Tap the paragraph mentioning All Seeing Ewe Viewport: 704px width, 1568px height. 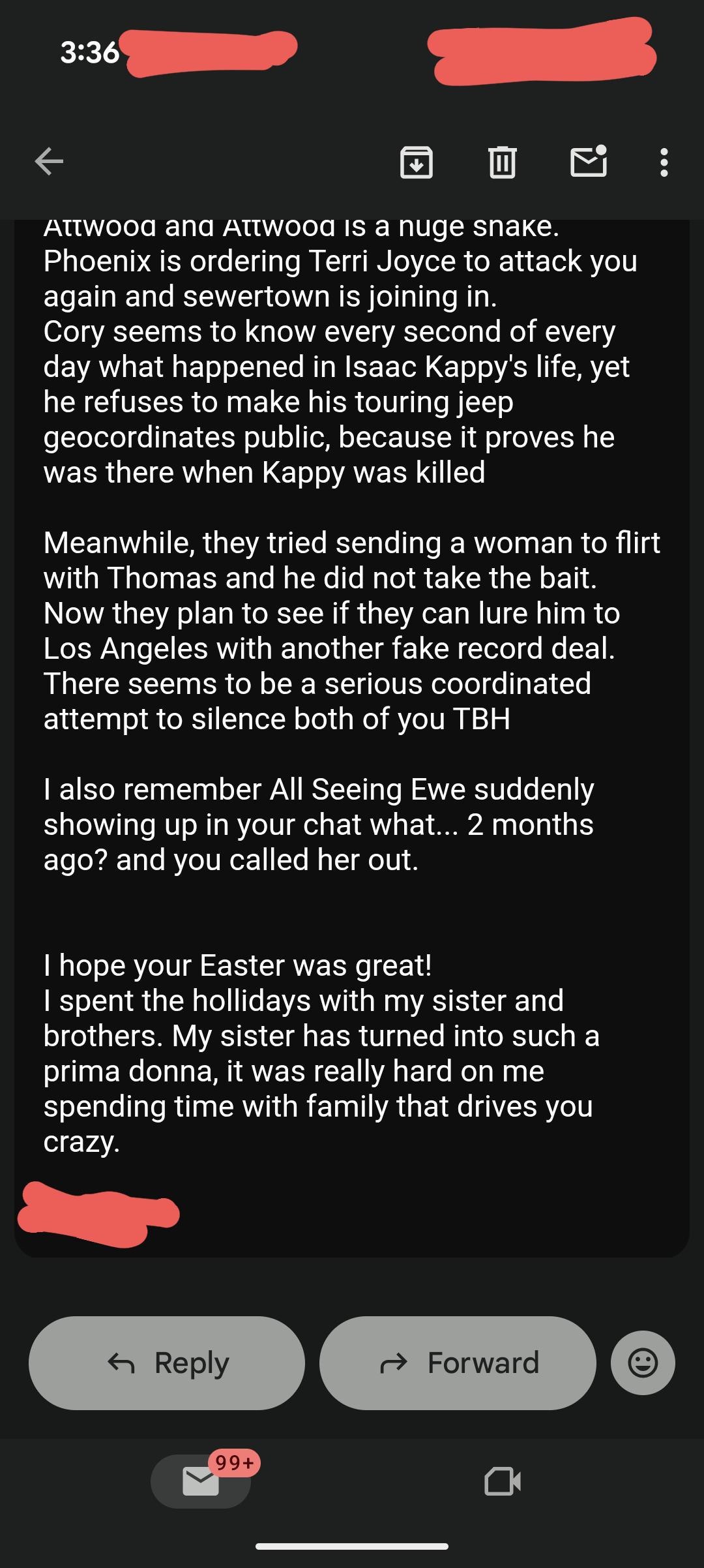[319, 824]
